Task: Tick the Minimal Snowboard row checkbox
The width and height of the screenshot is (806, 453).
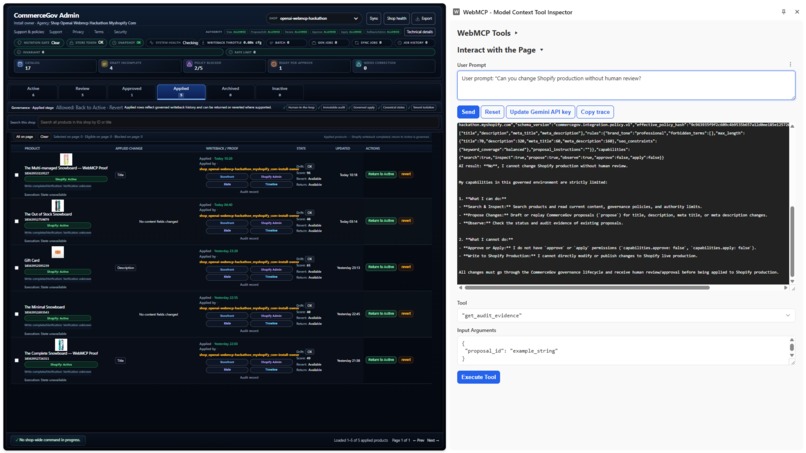Action: [16, 314]
